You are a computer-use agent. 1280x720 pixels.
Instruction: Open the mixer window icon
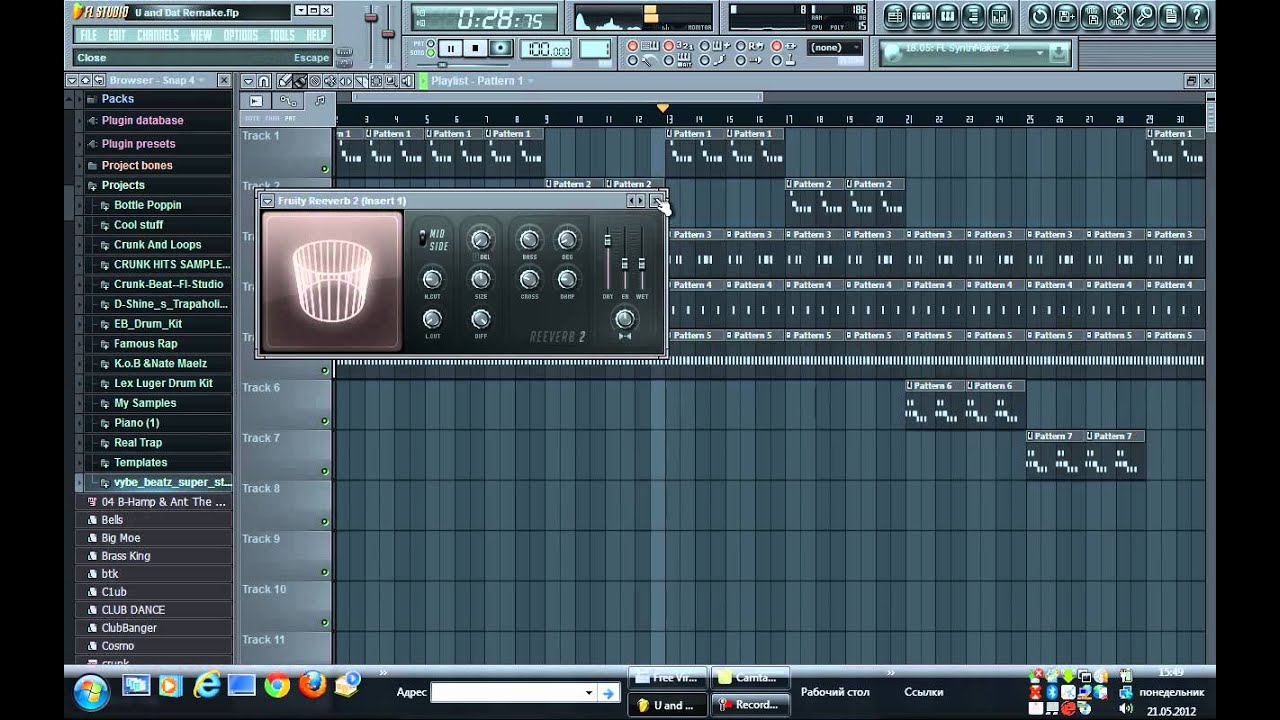999,17
